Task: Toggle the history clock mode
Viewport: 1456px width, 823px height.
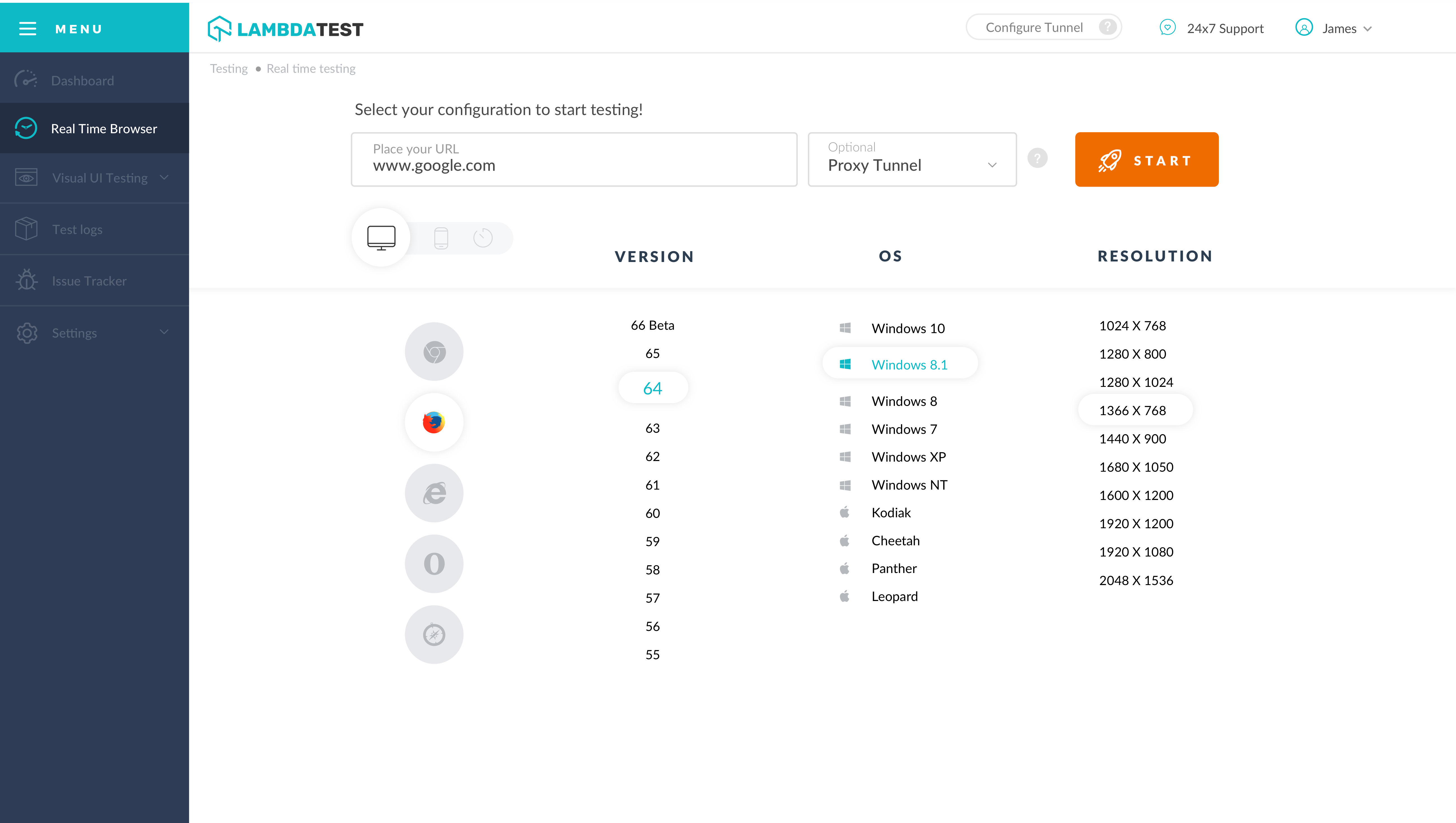Action: click(x=483, y=238)
